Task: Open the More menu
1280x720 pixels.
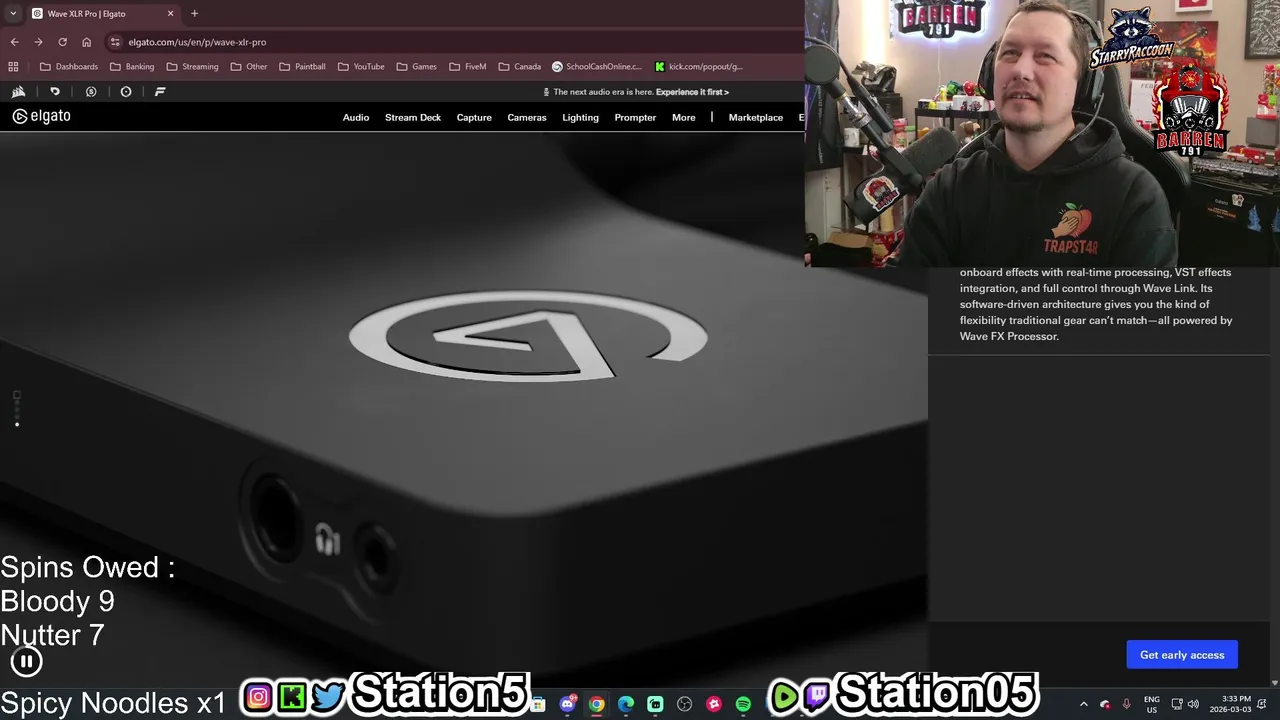Action: tap(684, 117)
